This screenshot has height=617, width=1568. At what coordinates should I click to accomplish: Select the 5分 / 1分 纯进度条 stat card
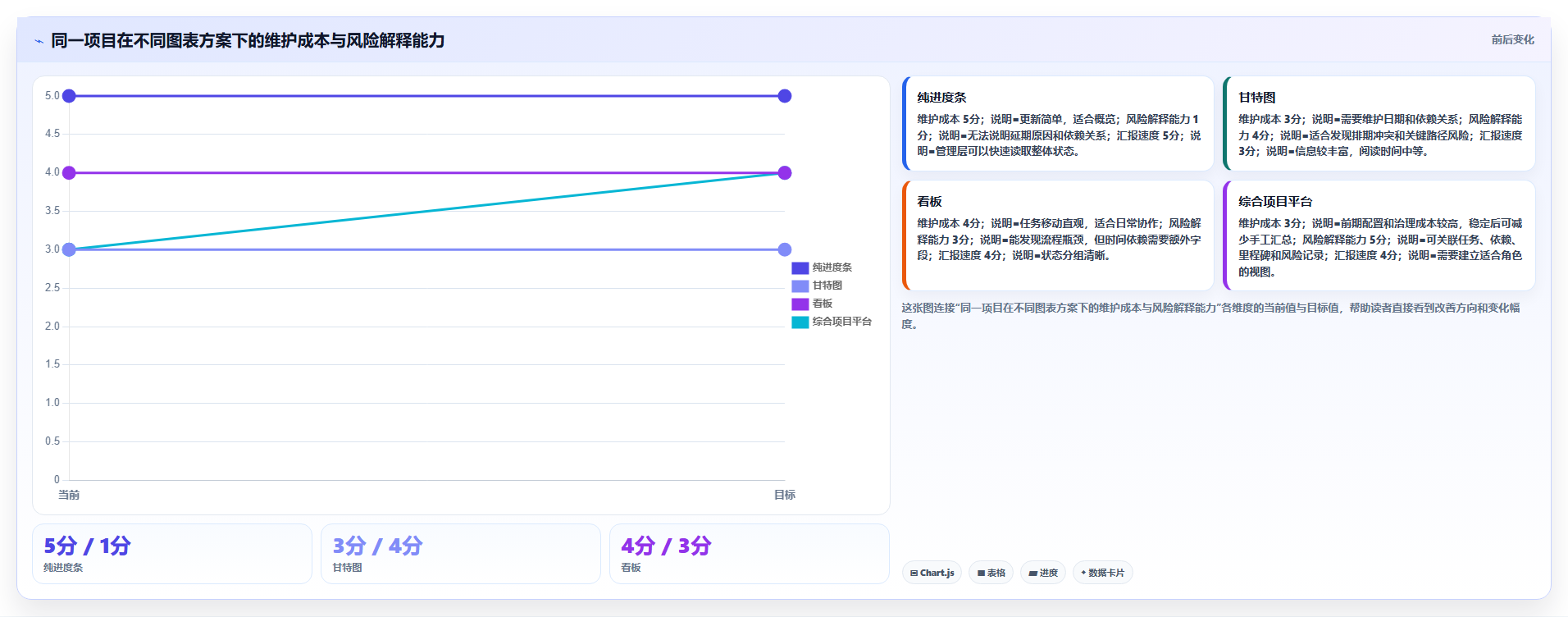(x=172, y=554)
